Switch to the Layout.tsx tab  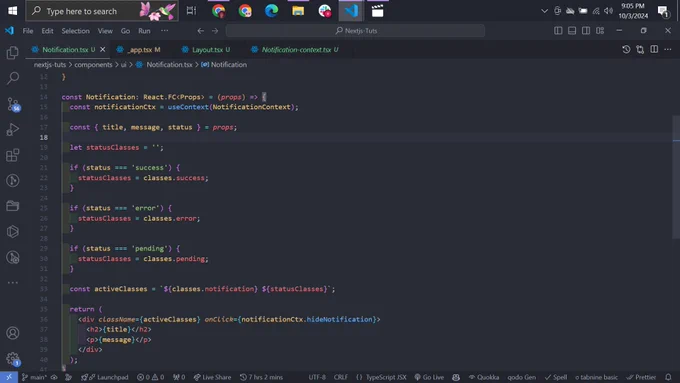tap(206, 49)
